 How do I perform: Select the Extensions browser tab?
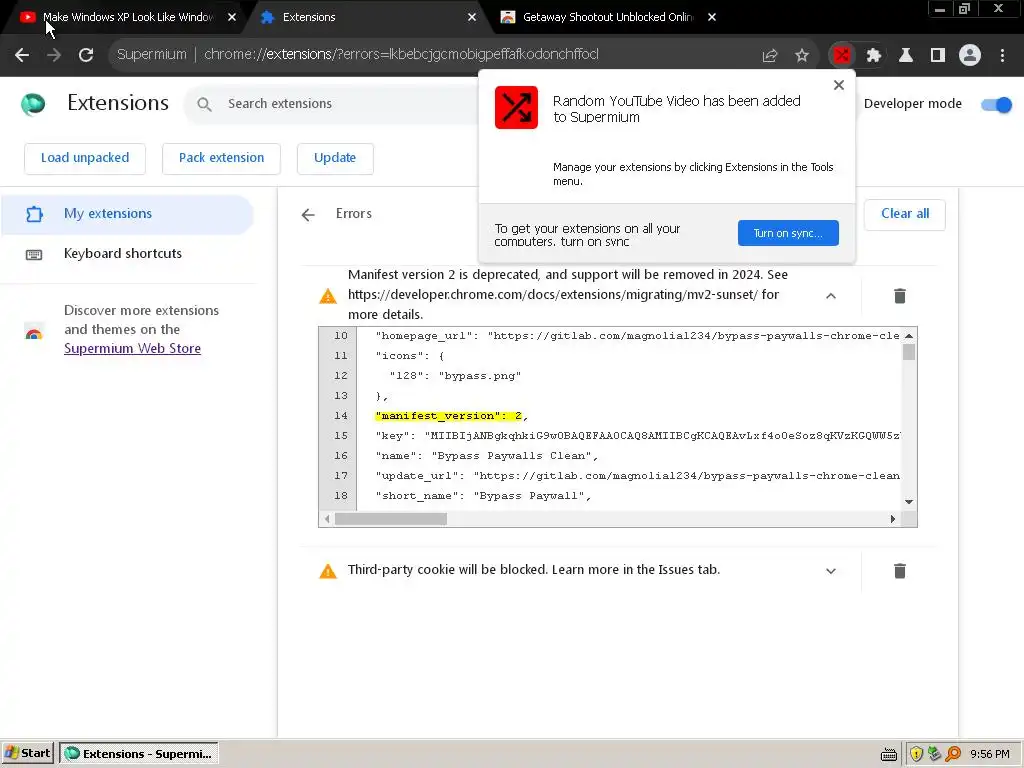[x=370, y=18]
